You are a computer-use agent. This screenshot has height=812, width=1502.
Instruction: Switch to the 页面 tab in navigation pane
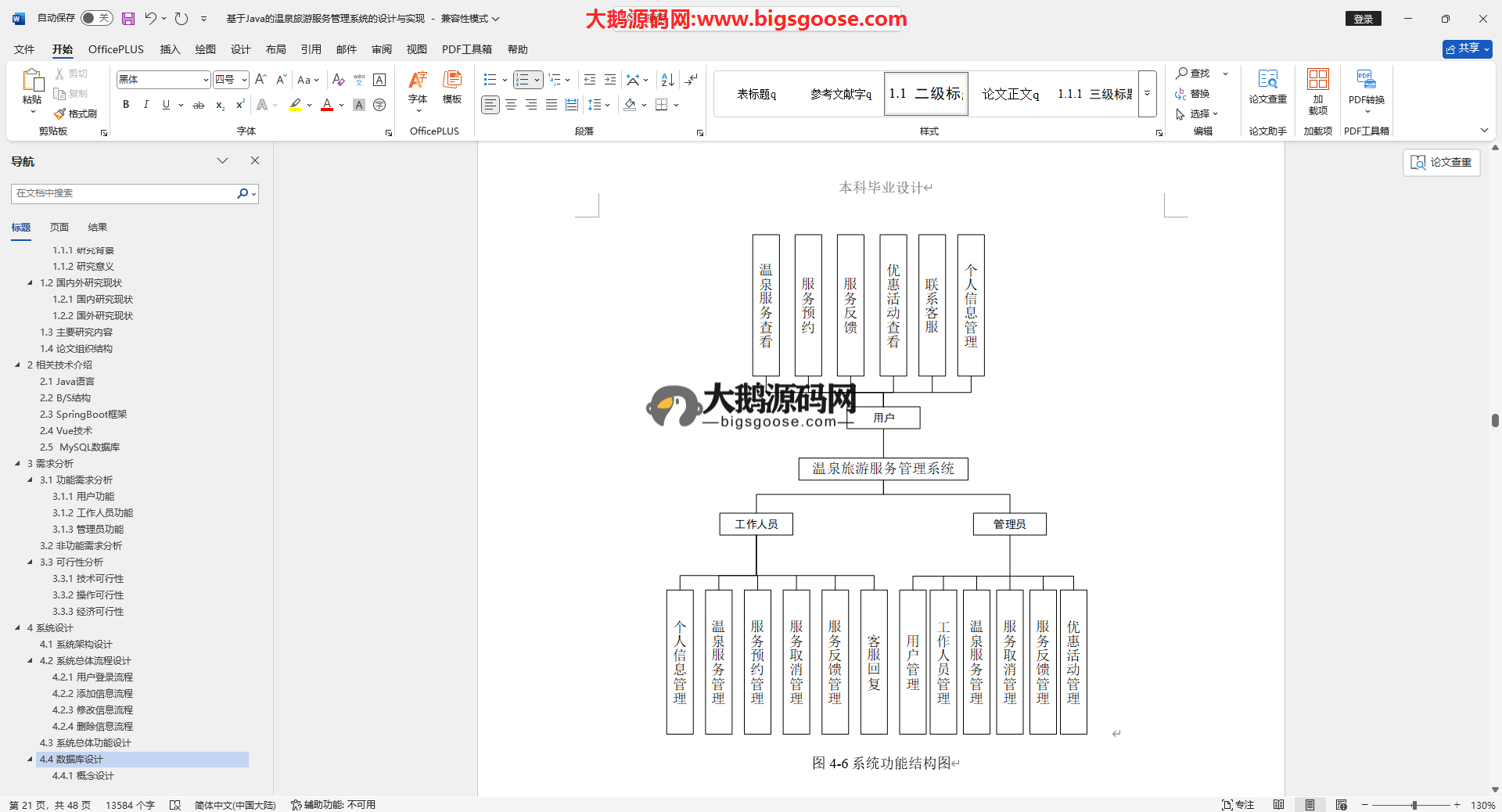(59, 228)
